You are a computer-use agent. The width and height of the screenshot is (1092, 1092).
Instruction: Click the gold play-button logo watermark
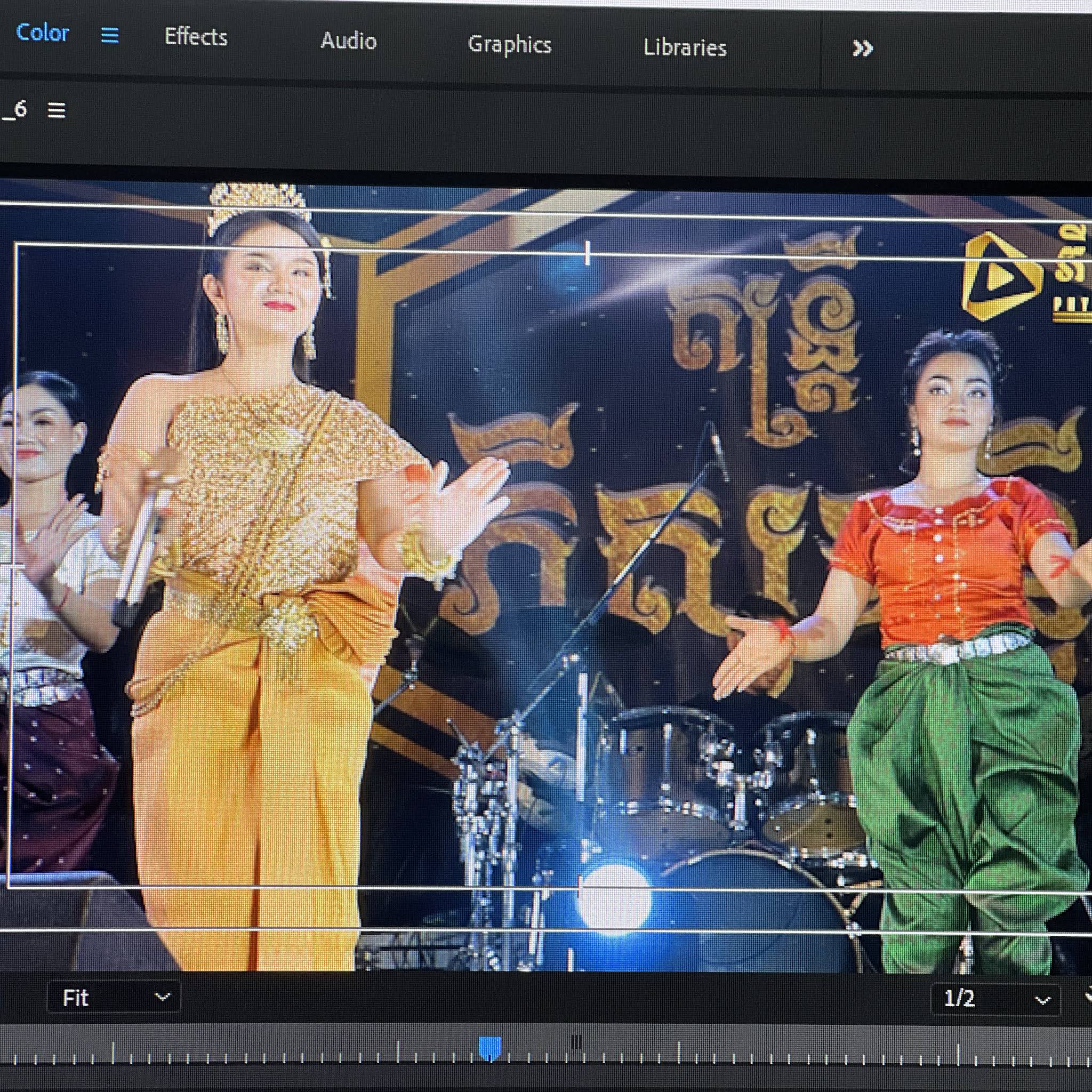(1000, 277)
